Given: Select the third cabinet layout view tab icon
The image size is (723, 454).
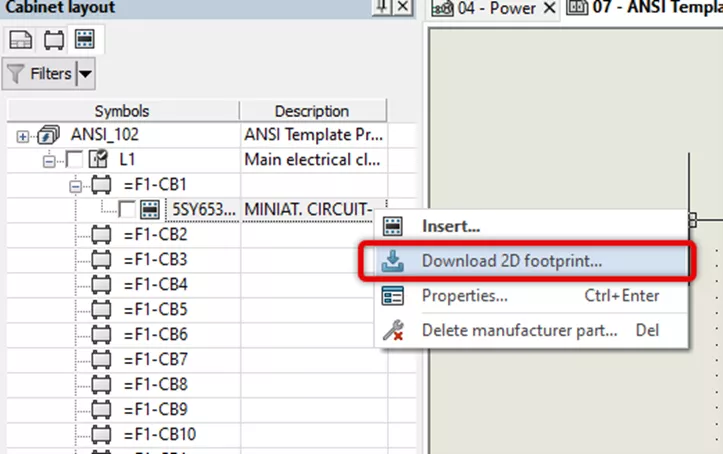Looking at the screenshot, I should point(85,40).
